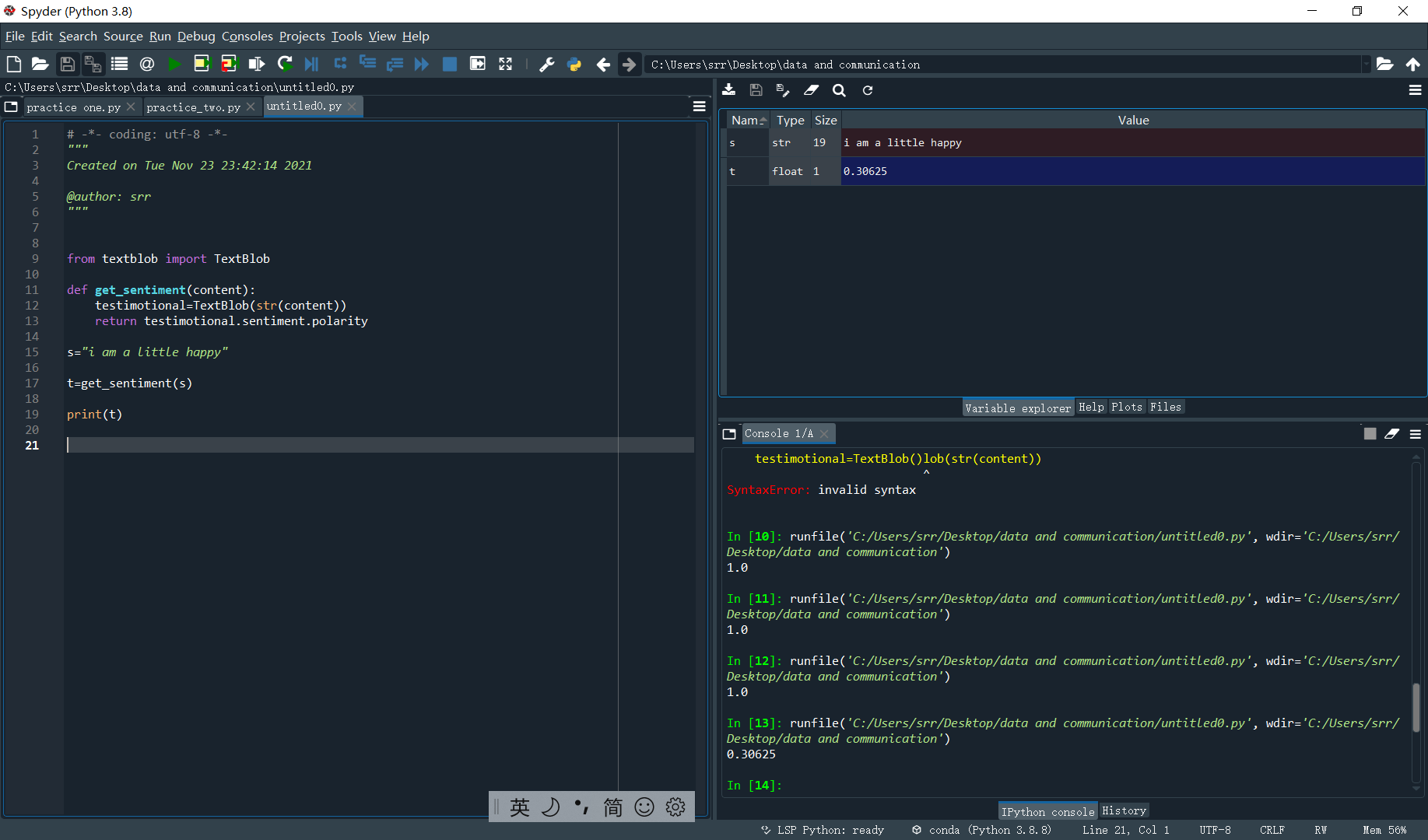Show the Plots pane

(1126, 406)
